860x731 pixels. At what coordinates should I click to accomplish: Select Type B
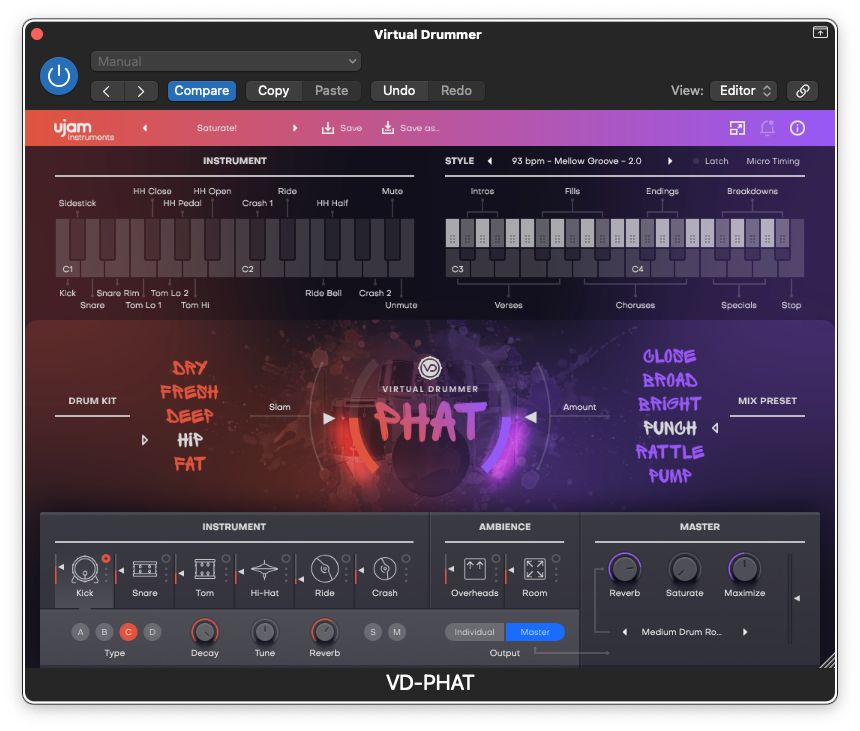point(104,632)
